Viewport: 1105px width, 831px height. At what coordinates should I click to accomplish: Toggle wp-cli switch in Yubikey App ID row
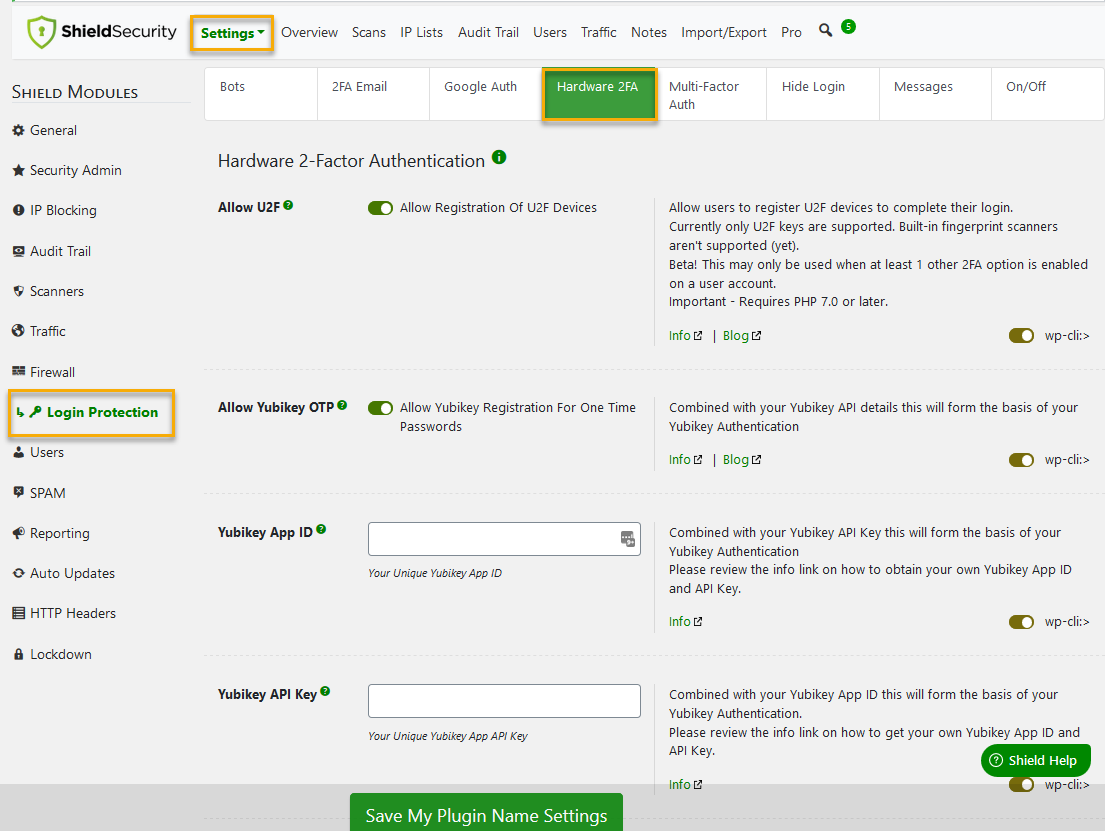[x=1021, y=622]
